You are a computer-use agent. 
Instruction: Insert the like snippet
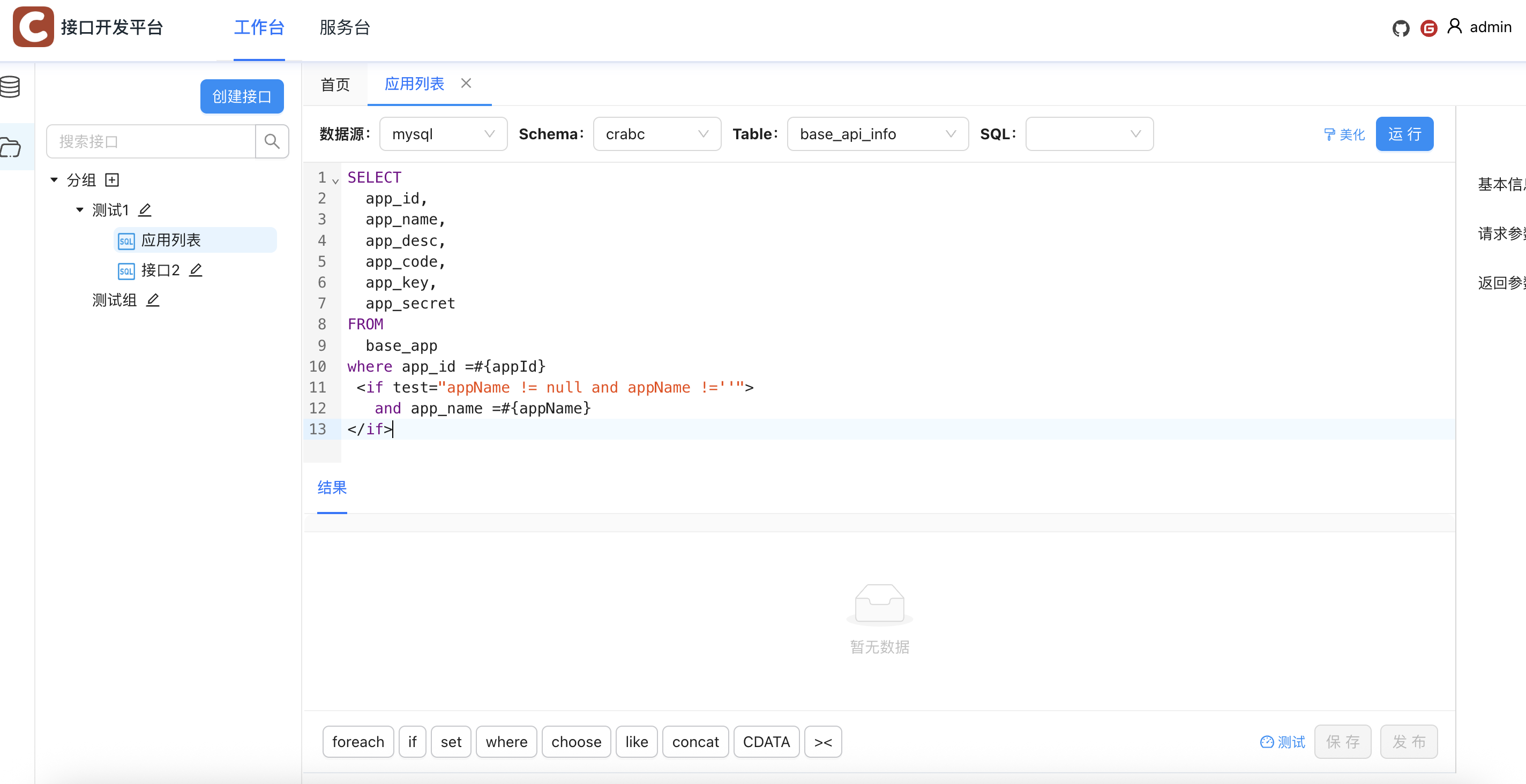click(x=637, y=741)
